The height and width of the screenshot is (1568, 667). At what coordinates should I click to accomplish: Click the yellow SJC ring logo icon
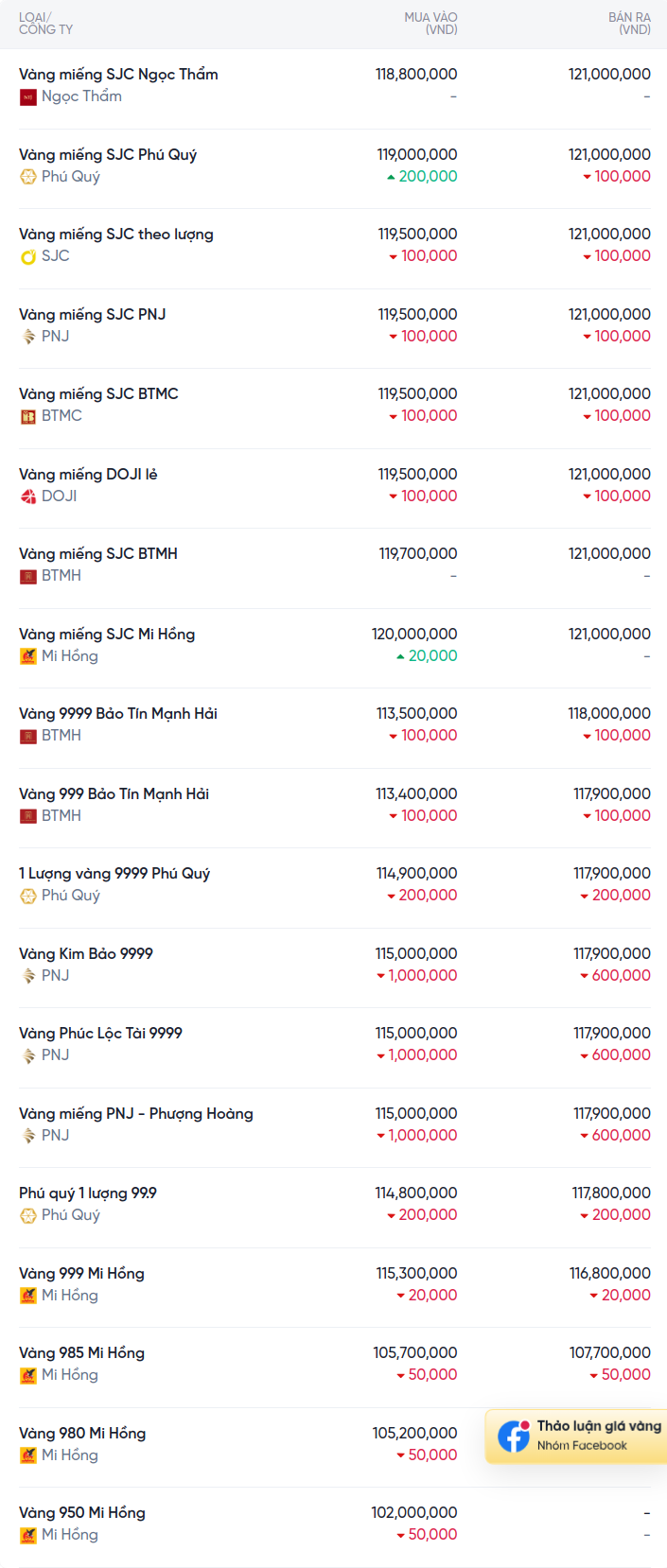pos(28,256)
